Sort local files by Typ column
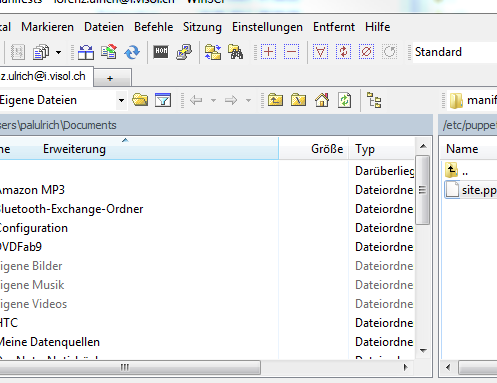Viewport: 497px width, 383px height. click(x=382, y=149)
